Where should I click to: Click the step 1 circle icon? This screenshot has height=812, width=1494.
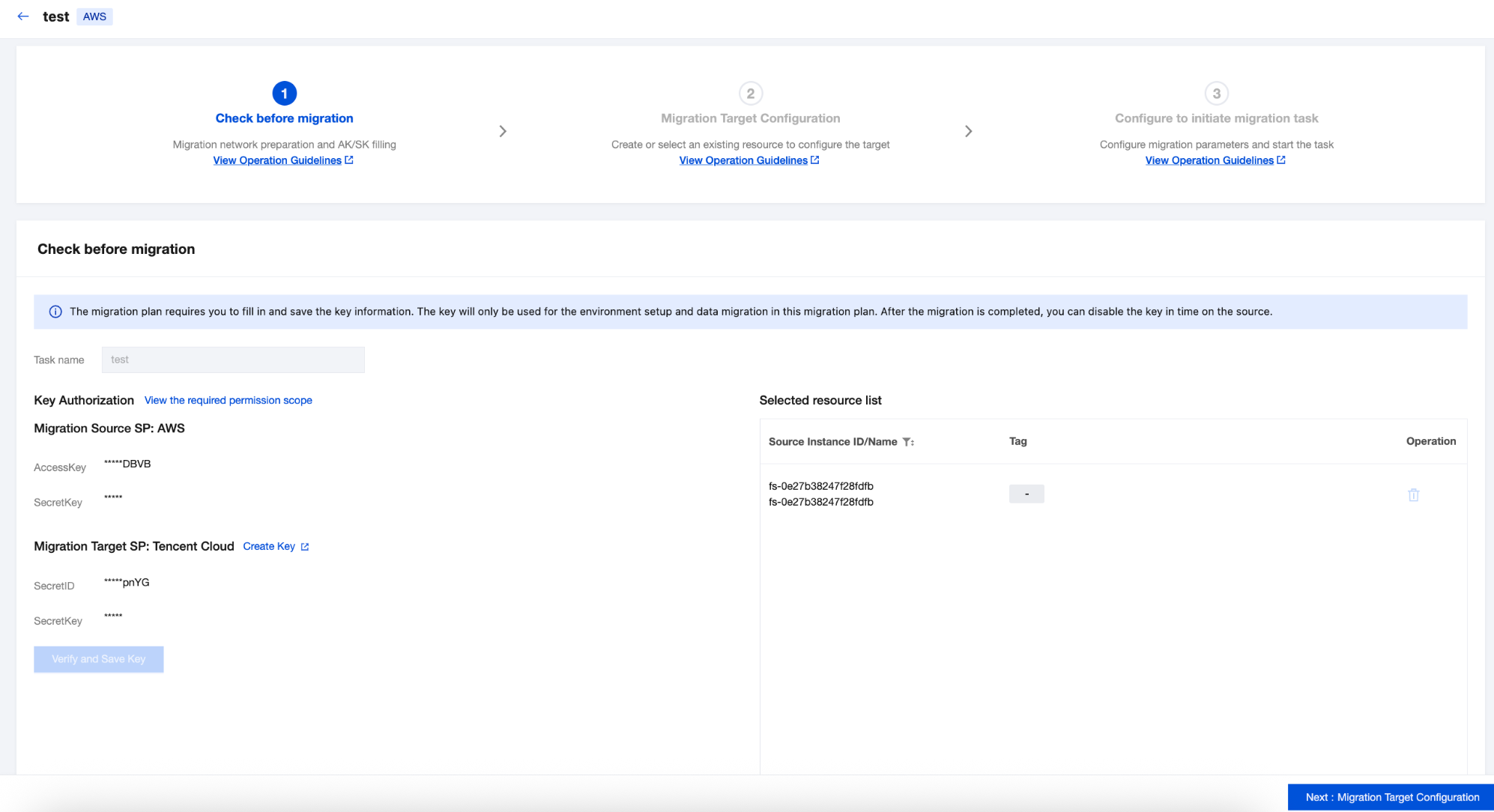pyautogui.click(x=284, y=94)
